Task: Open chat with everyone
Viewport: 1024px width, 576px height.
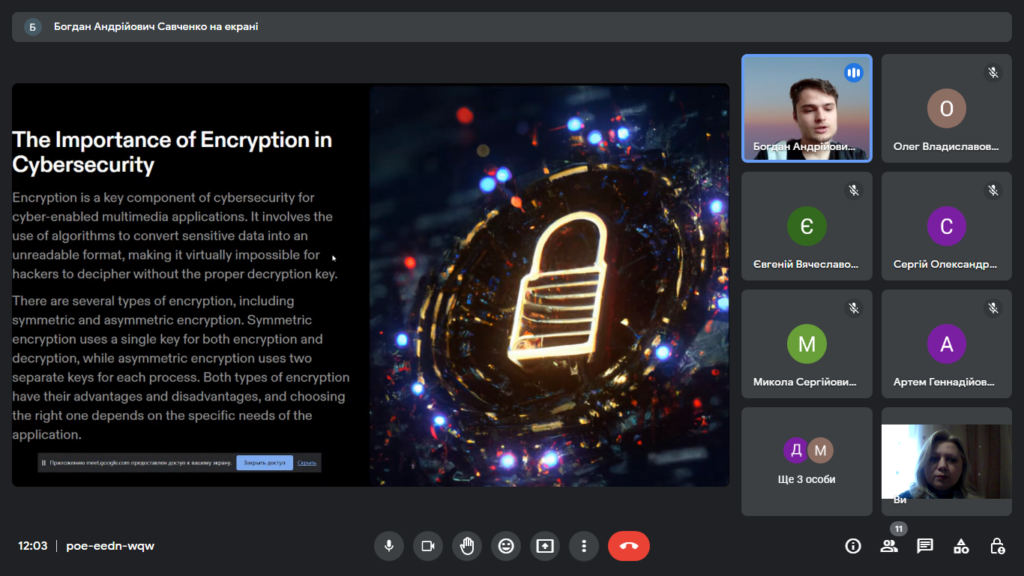Action: 925,546
